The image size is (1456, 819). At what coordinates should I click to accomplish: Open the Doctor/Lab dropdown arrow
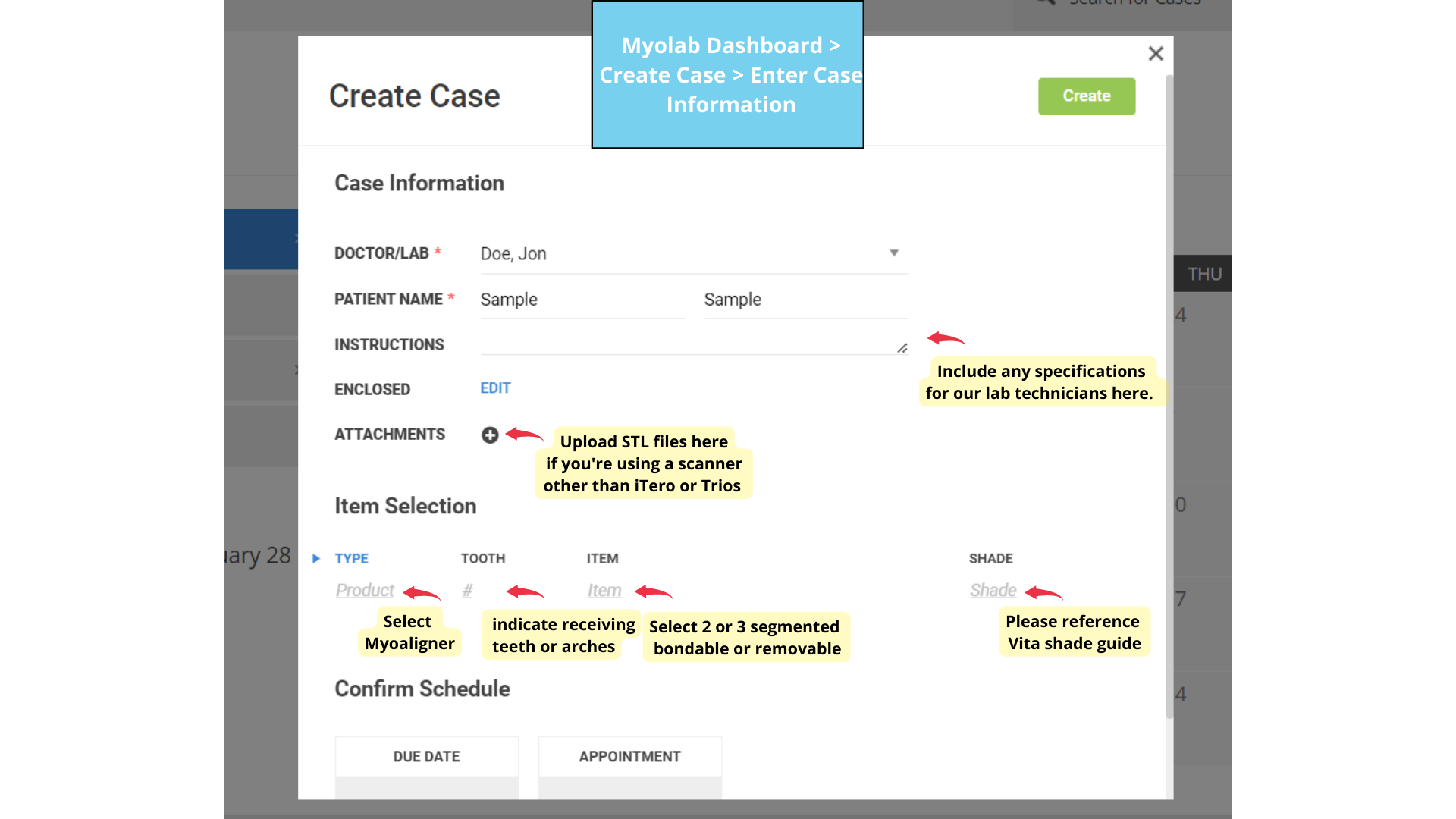[x=894, y=253]
